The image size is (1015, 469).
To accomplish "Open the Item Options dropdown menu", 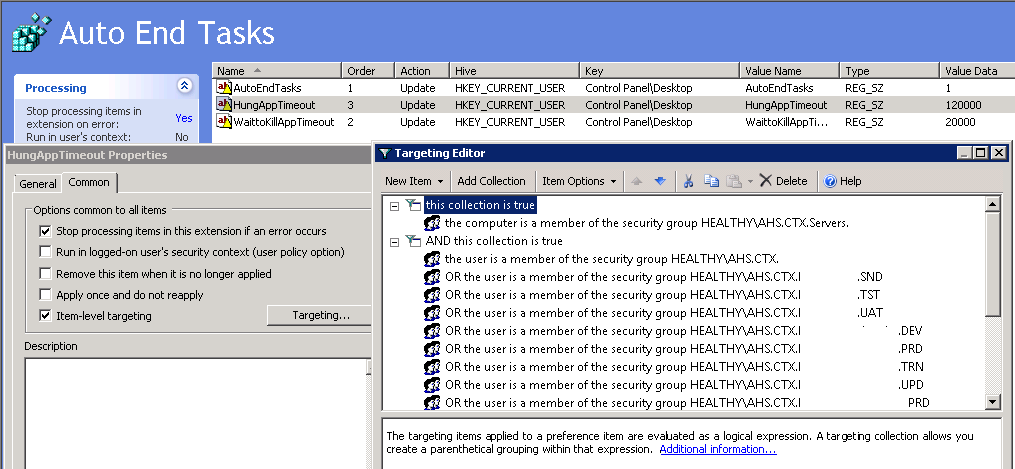I will pyautogui.click(x=579, y=181).
